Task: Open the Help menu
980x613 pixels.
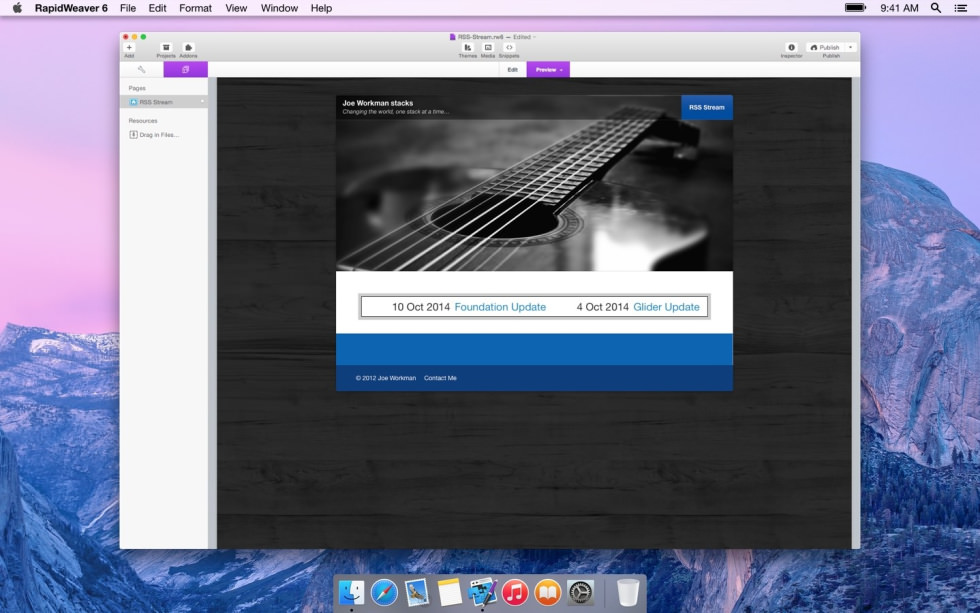Action: 321,8
